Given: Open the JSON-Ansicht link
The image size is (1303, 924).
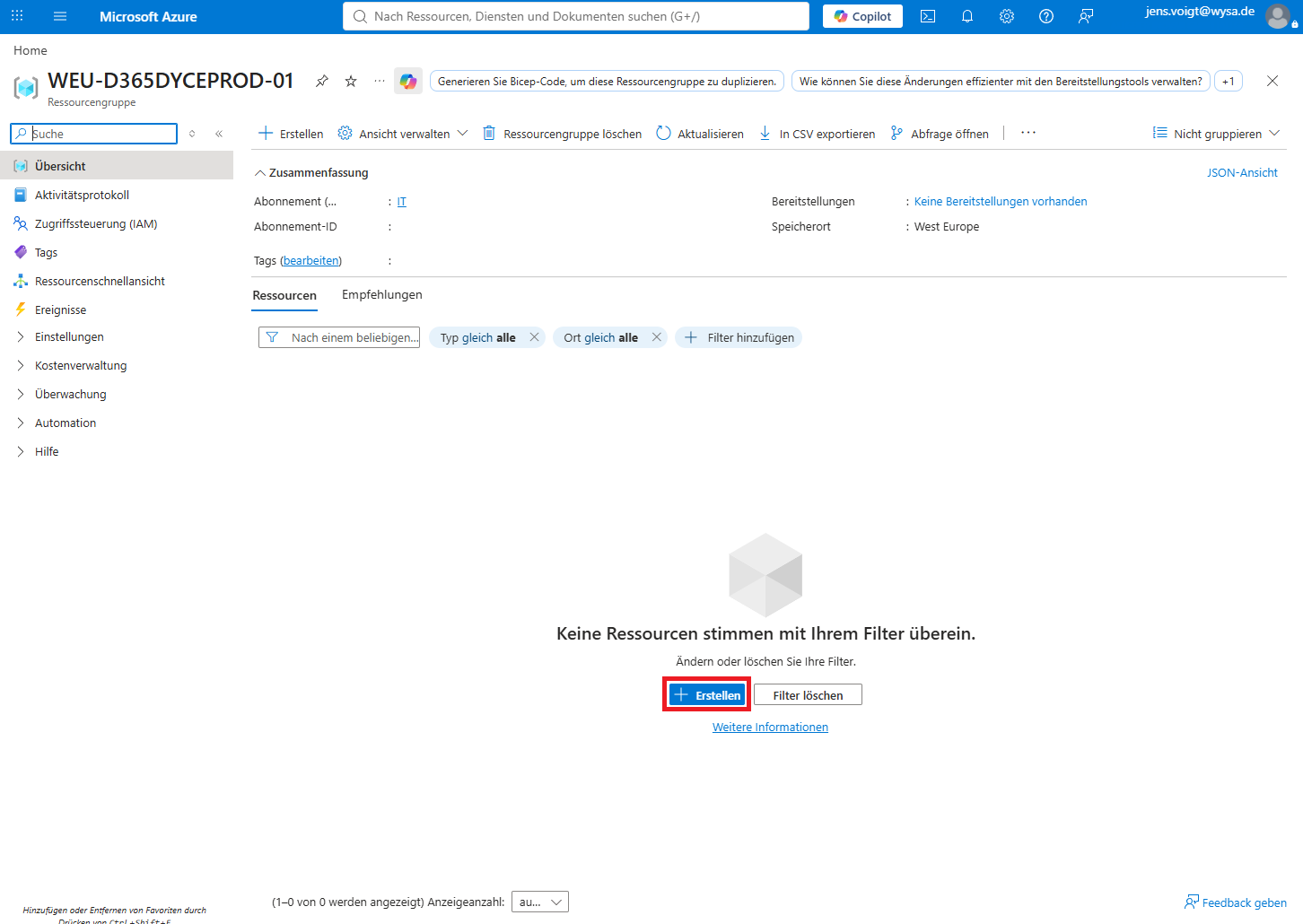Looking at the screenshot, I should point(1242,172).
